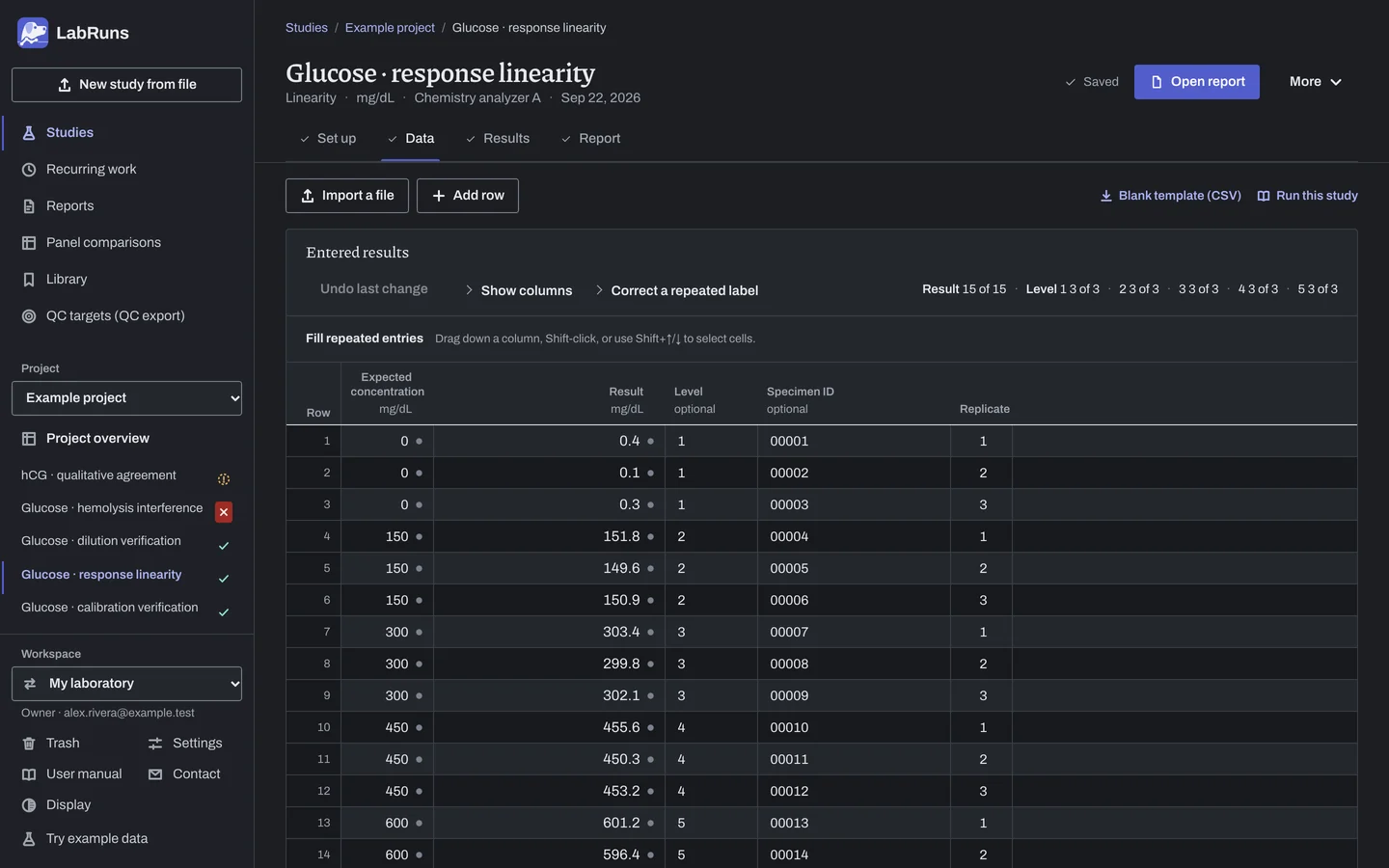Download the Blank template (CSV)
The height and width of the screenshot is (868, 1389).
pyautogui.click(x=1170, y=196)
